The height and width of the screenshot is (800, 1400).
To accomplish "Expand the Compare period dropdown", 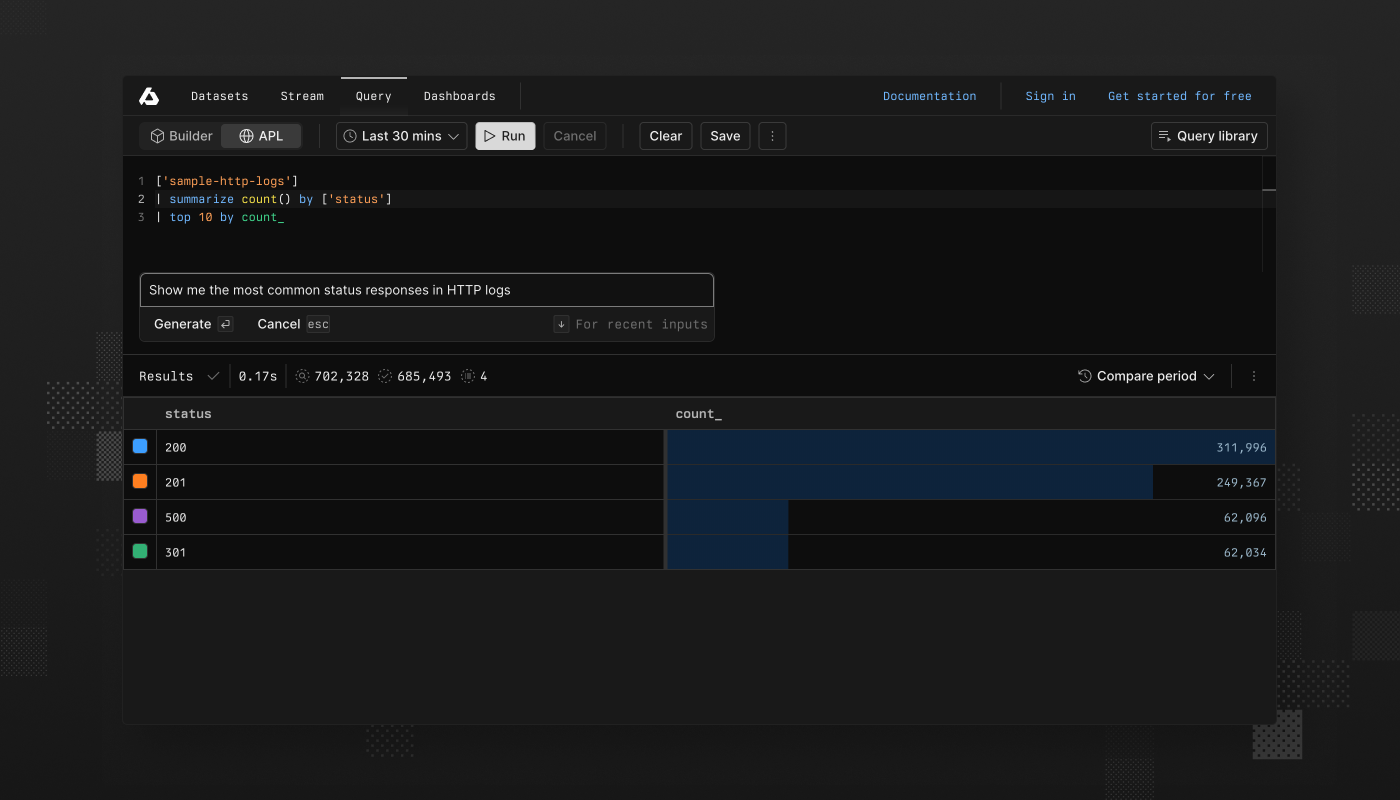I will (1145, 376).
